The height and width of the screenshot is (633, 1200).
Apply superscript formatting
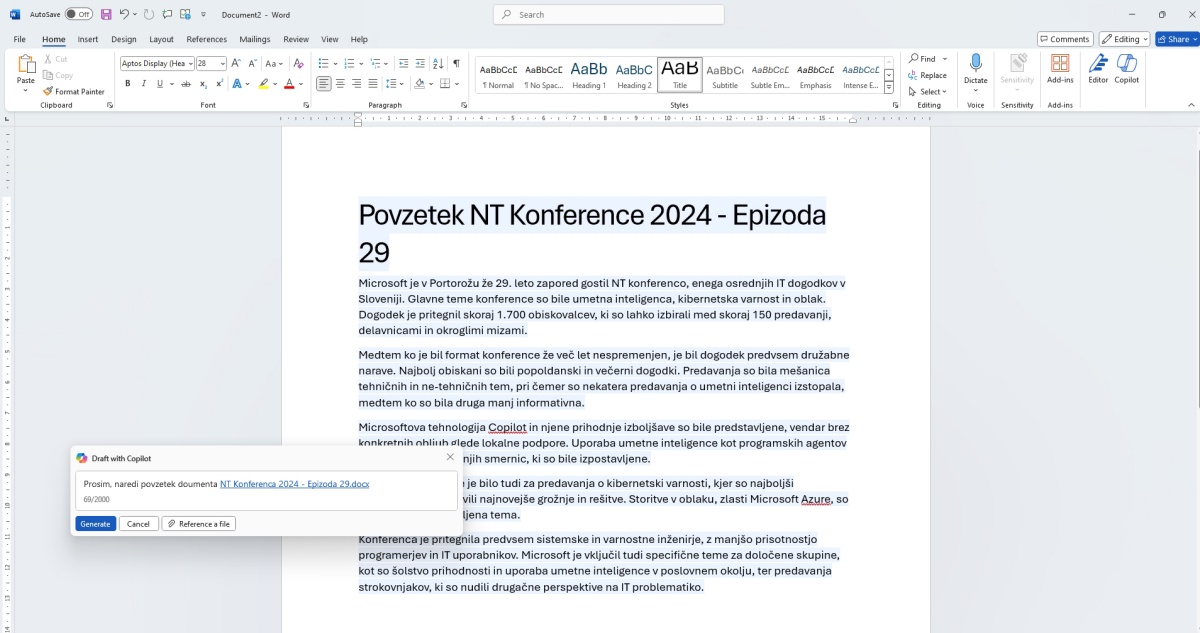click(x=219, y=84)
